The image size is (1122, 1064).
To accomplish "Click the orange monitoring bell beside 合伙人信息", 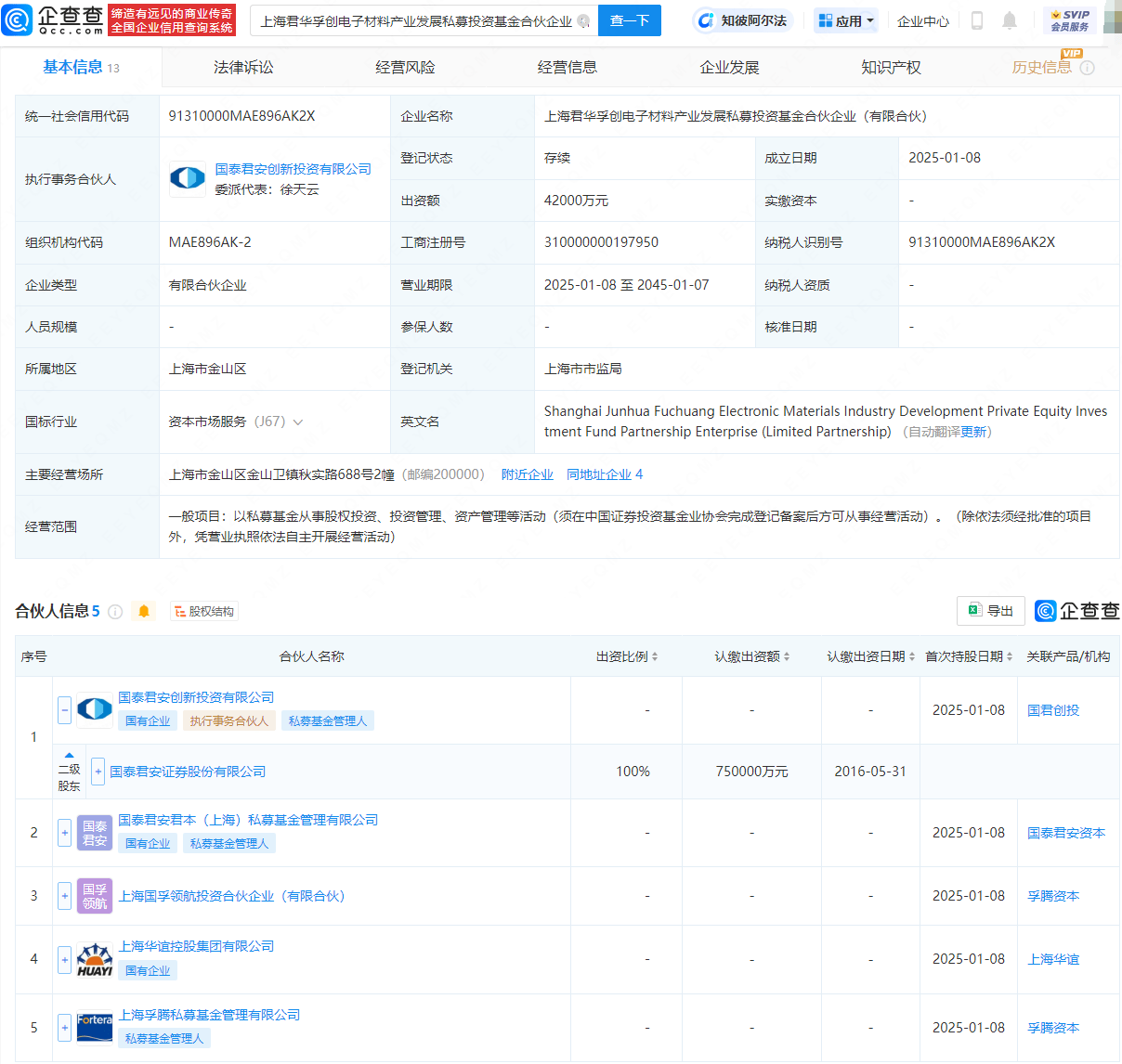I will (x=144, y=611).
